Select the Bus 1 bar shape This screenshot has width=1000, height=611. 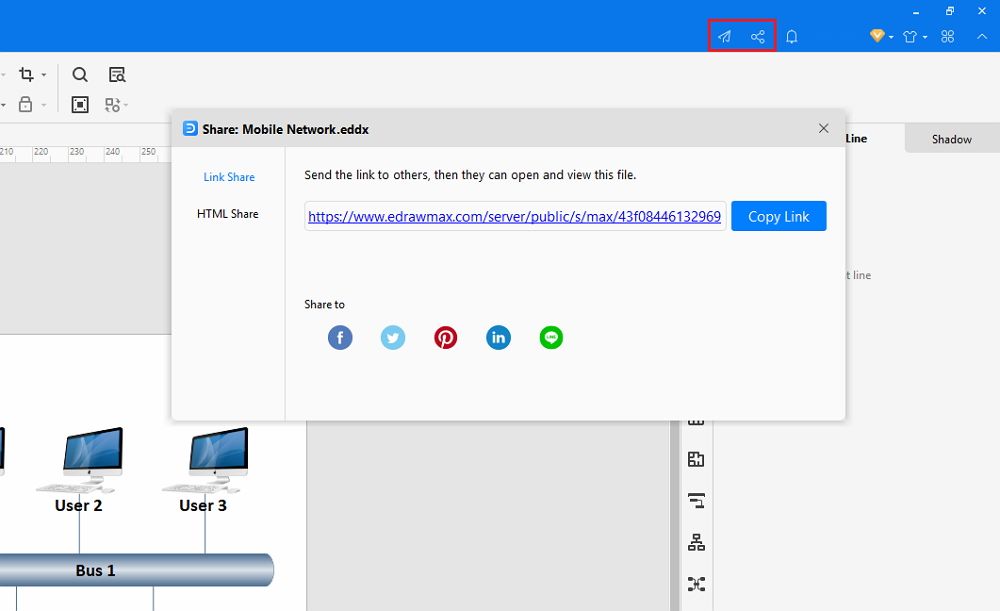[x=136, y=570]
